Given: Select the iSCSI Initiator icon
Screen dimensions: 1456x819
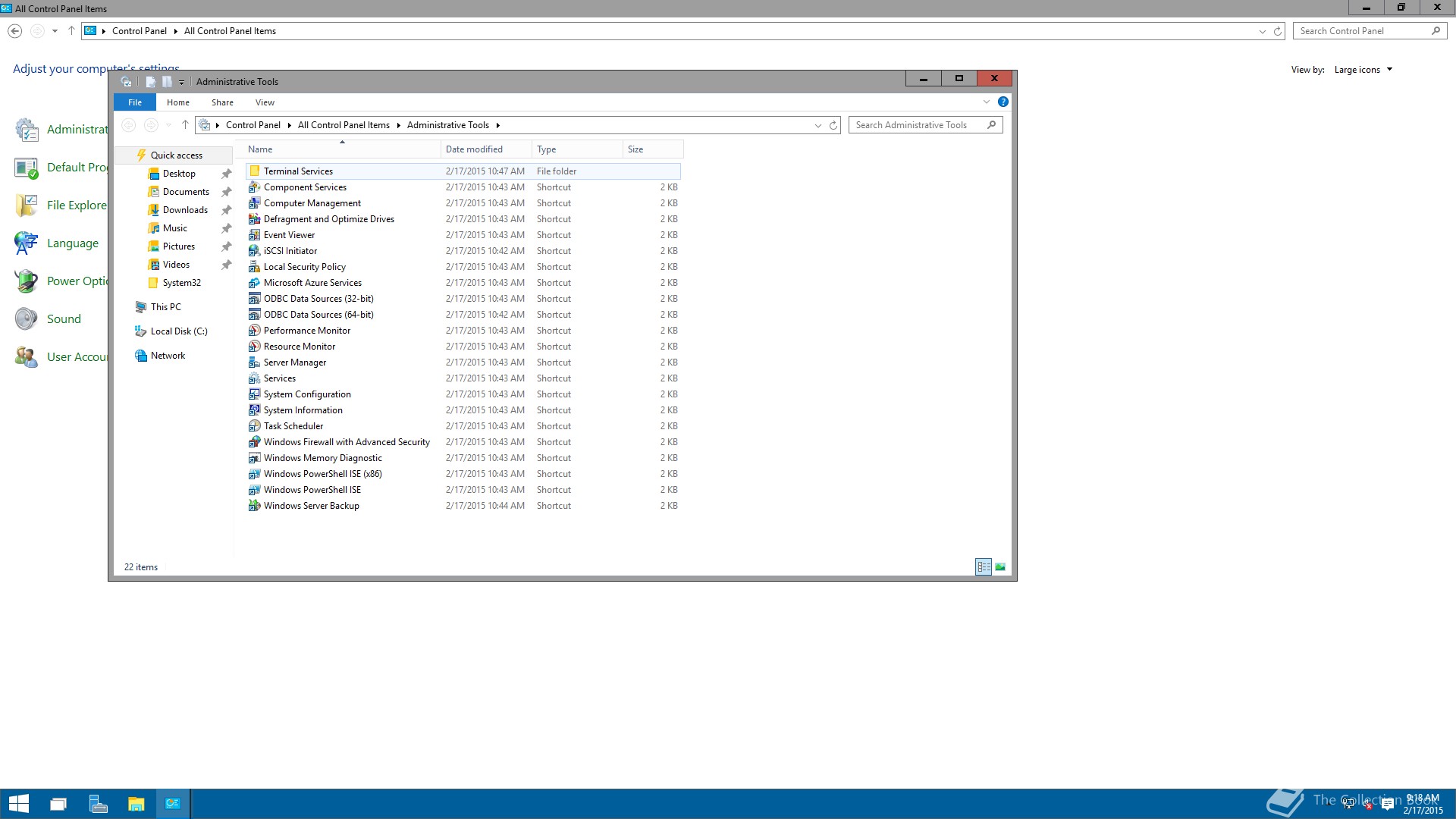Looking at the screenshot, I should click(255, 251).
